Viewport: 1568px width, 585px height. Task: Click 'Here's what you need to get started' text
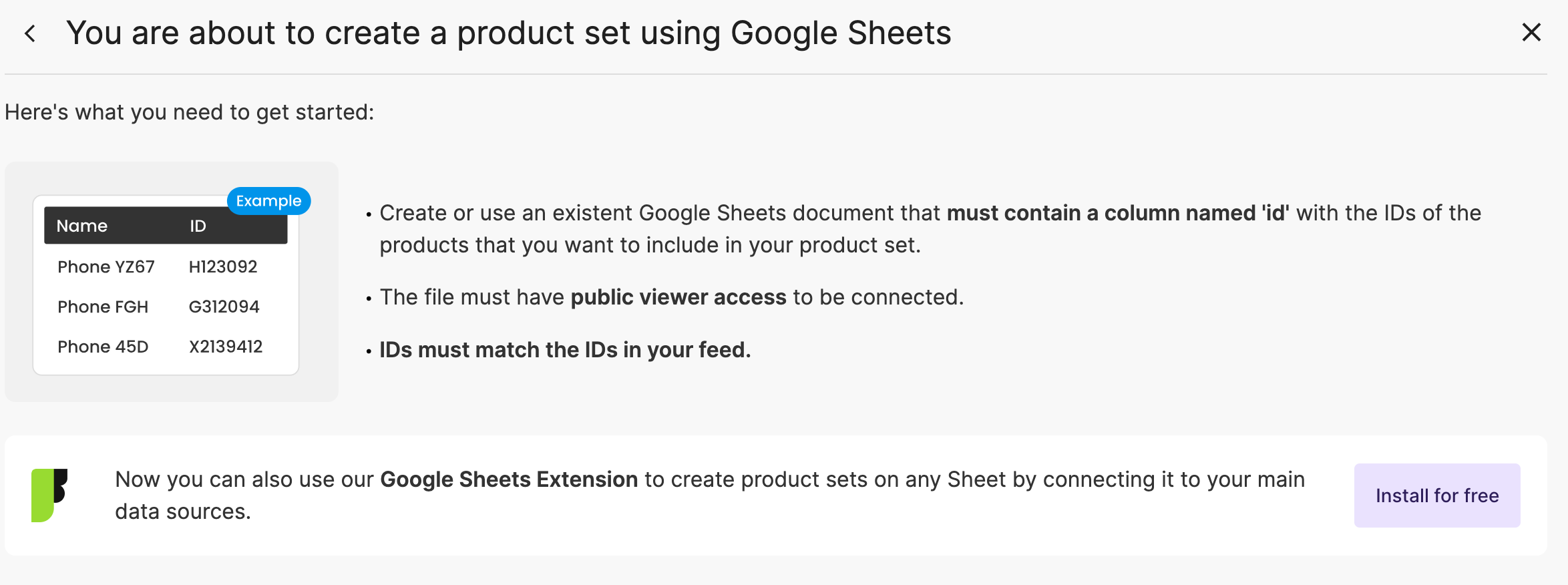190,112
